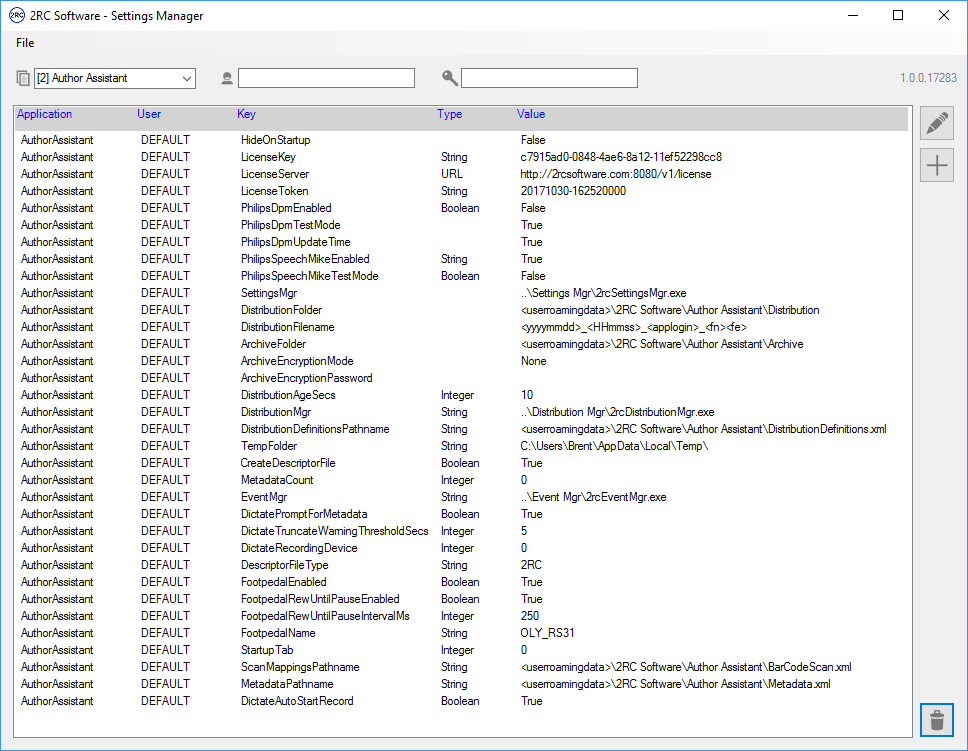968x751 pixels.
Task: Click the 2RC Software logo in title bar
Action: click(x=17, y=15)
